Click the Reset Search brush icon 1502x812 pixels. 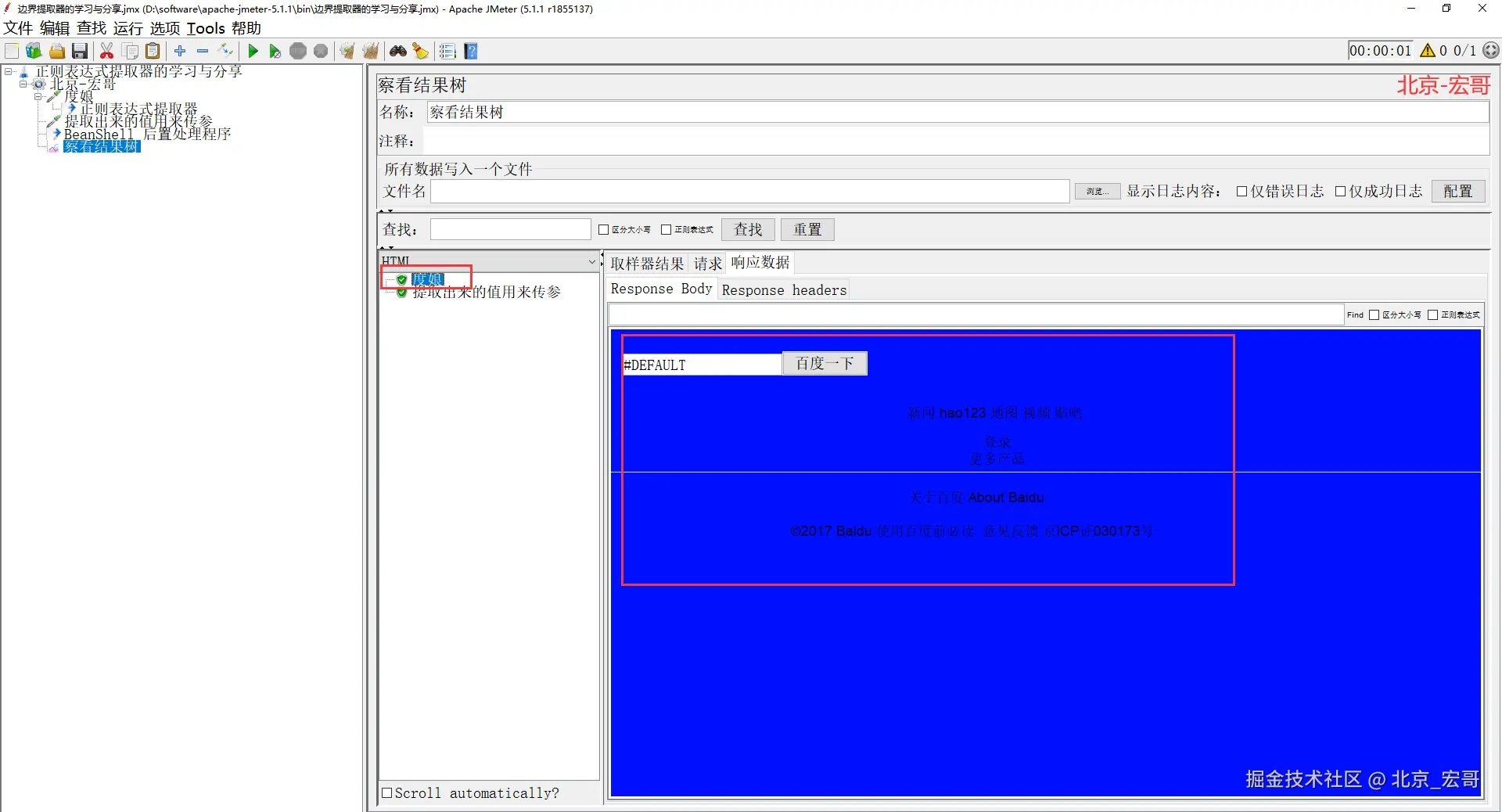click(x=421, y=52)
